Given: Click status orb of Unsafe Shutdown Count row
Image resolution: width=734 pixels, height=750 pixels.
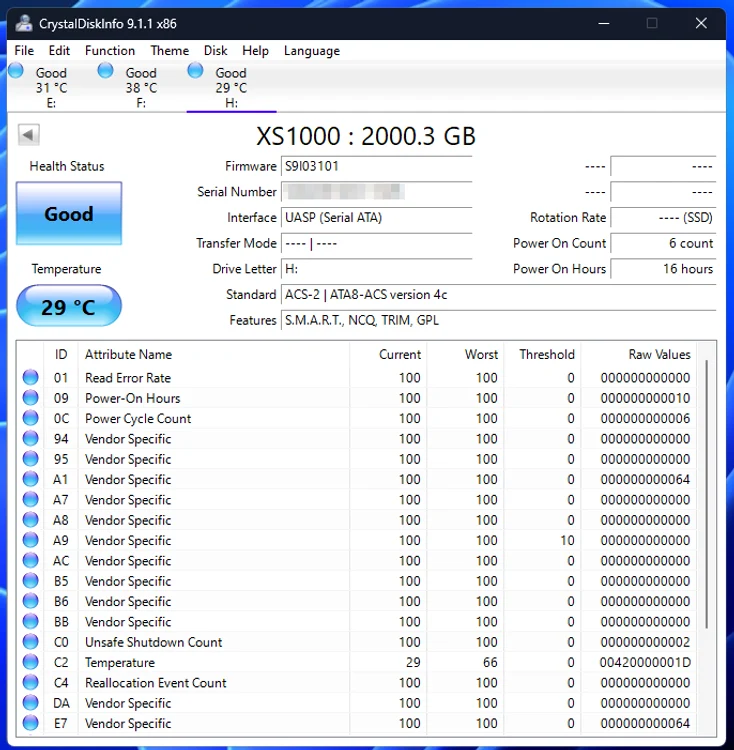Looking at the screenshot, I should pos(31,641).
